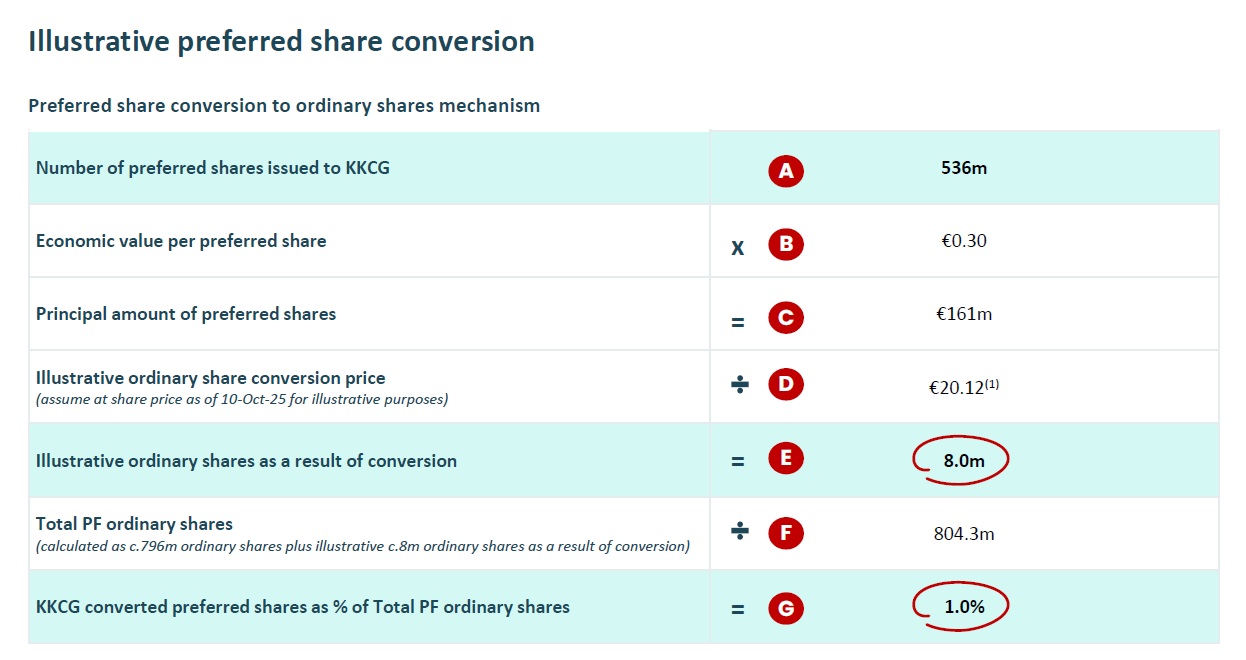Image resolution: width=1246 pixels, height=660 pixels.
Task: Select the red circle E badge
Action: (786, 460)
